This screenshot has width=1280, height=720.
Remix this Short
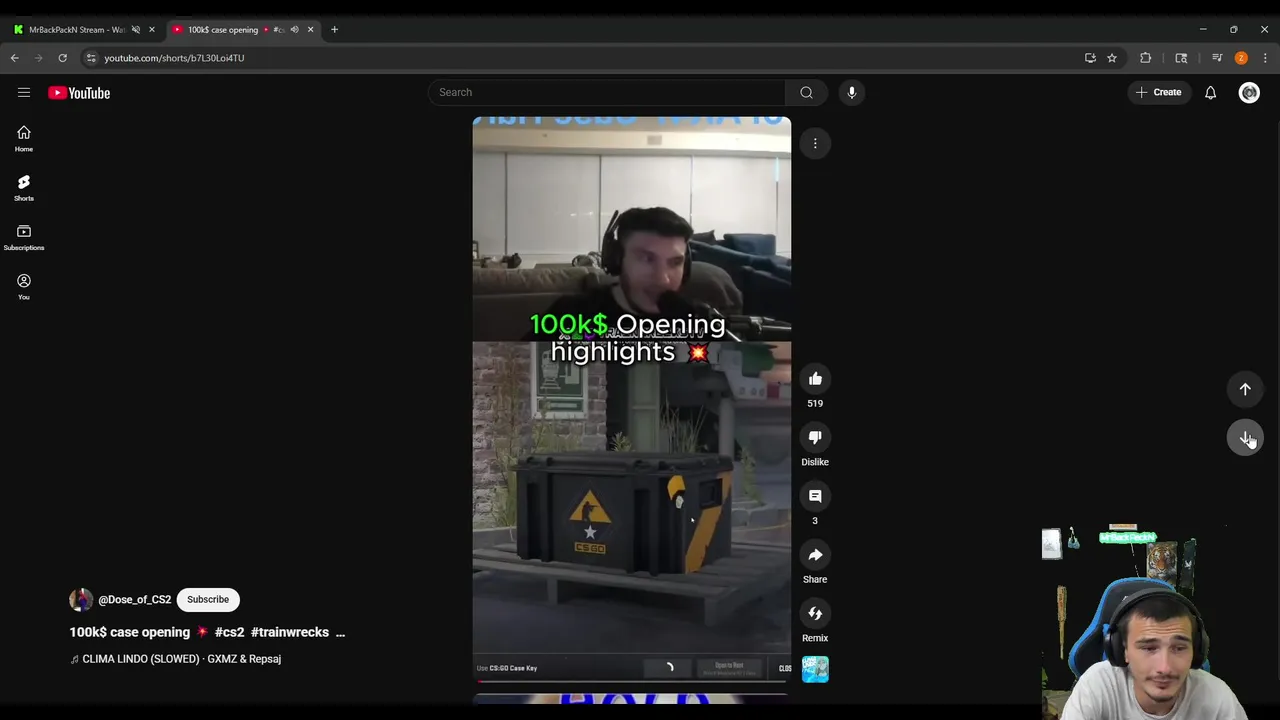pyautogui.click(x=815, y=613)
